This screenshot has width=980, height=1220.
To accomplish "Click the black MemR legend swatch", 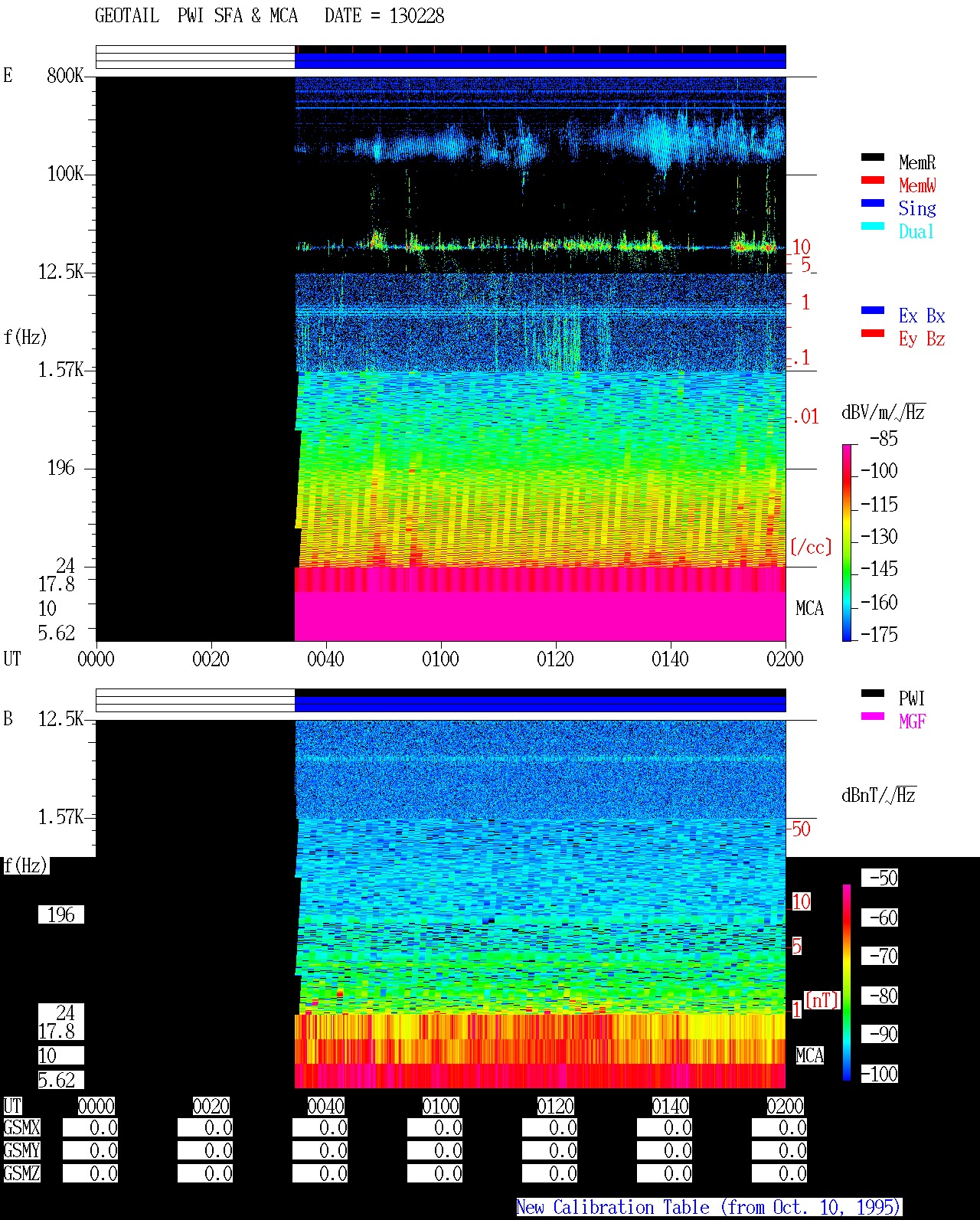I will click(873, 157).
